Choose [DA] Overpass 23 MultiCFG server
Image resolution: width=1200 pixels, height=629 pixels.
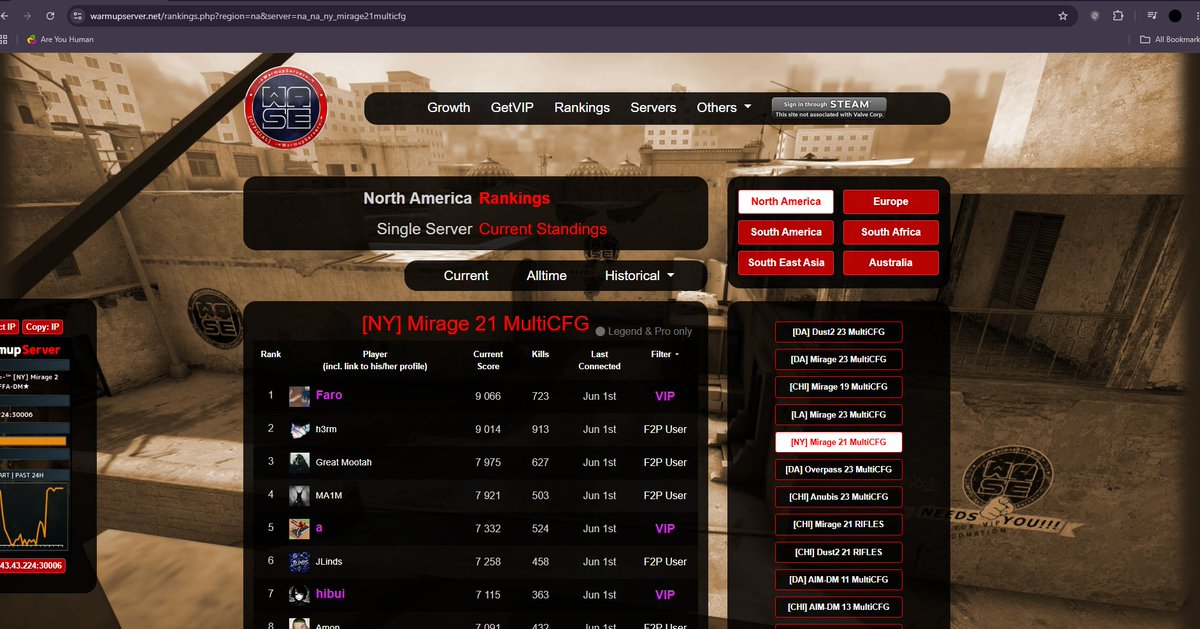[x=838, y=469]
